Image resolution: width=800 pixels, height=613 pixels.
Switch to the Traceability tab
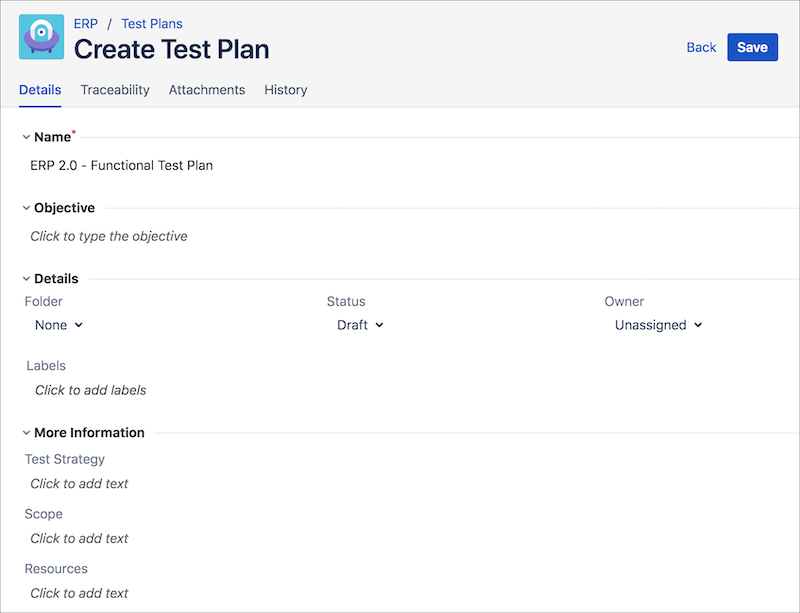pos(115,90)
